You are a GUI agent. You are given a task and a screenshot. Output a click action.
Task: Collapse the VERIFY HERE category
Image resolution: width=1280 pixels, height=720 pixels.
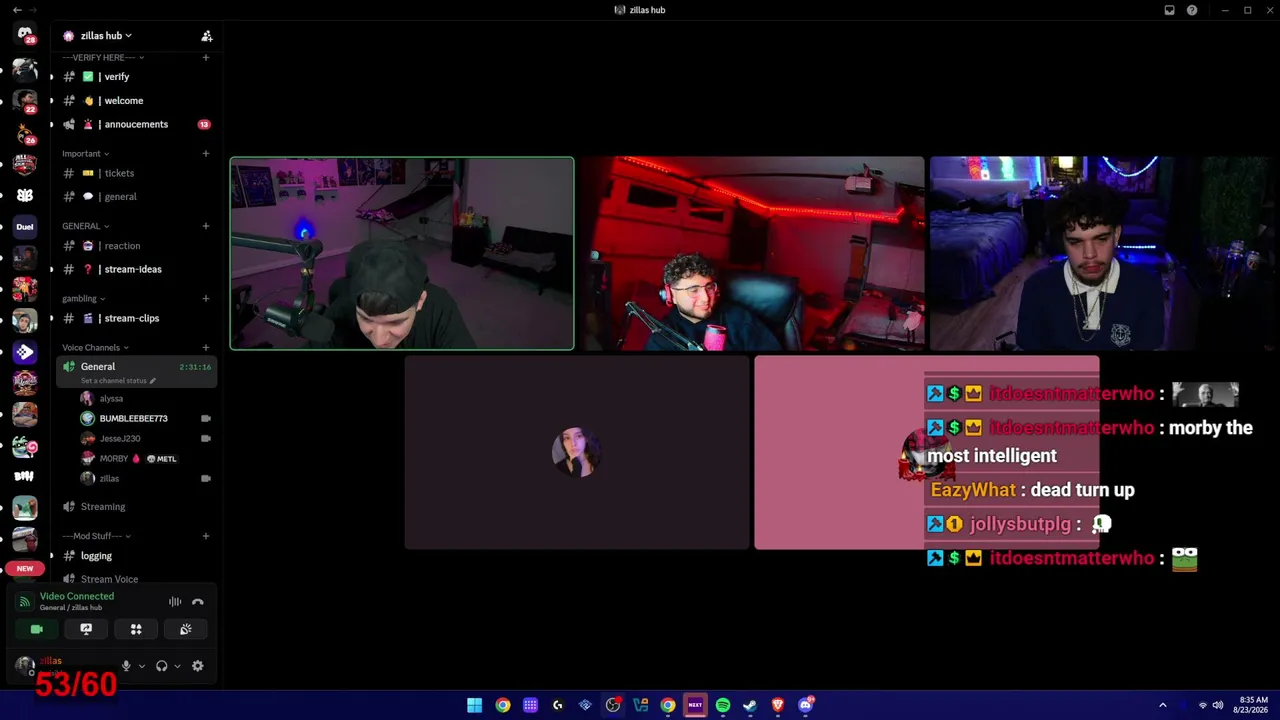(x=102, y=58)
